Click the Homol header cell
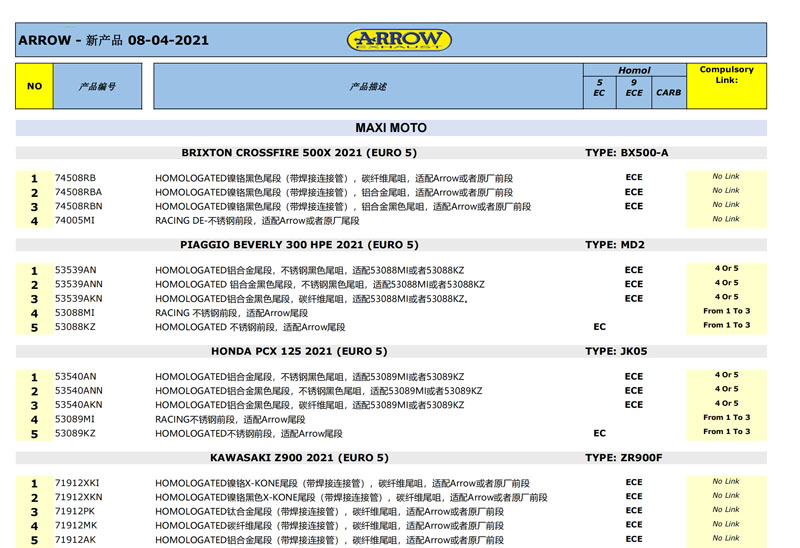Screen dimensions: 800x548 pos(635,70)
